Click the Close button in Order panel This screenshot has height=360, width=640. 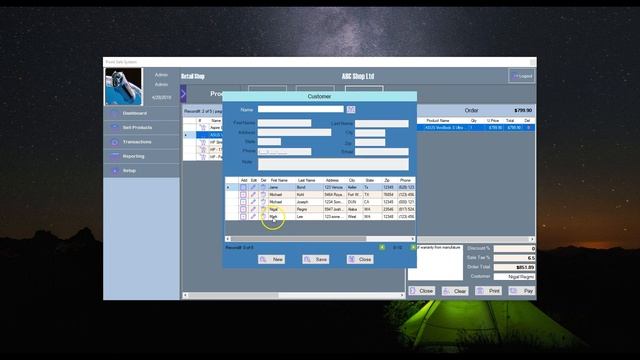[422, 291]
